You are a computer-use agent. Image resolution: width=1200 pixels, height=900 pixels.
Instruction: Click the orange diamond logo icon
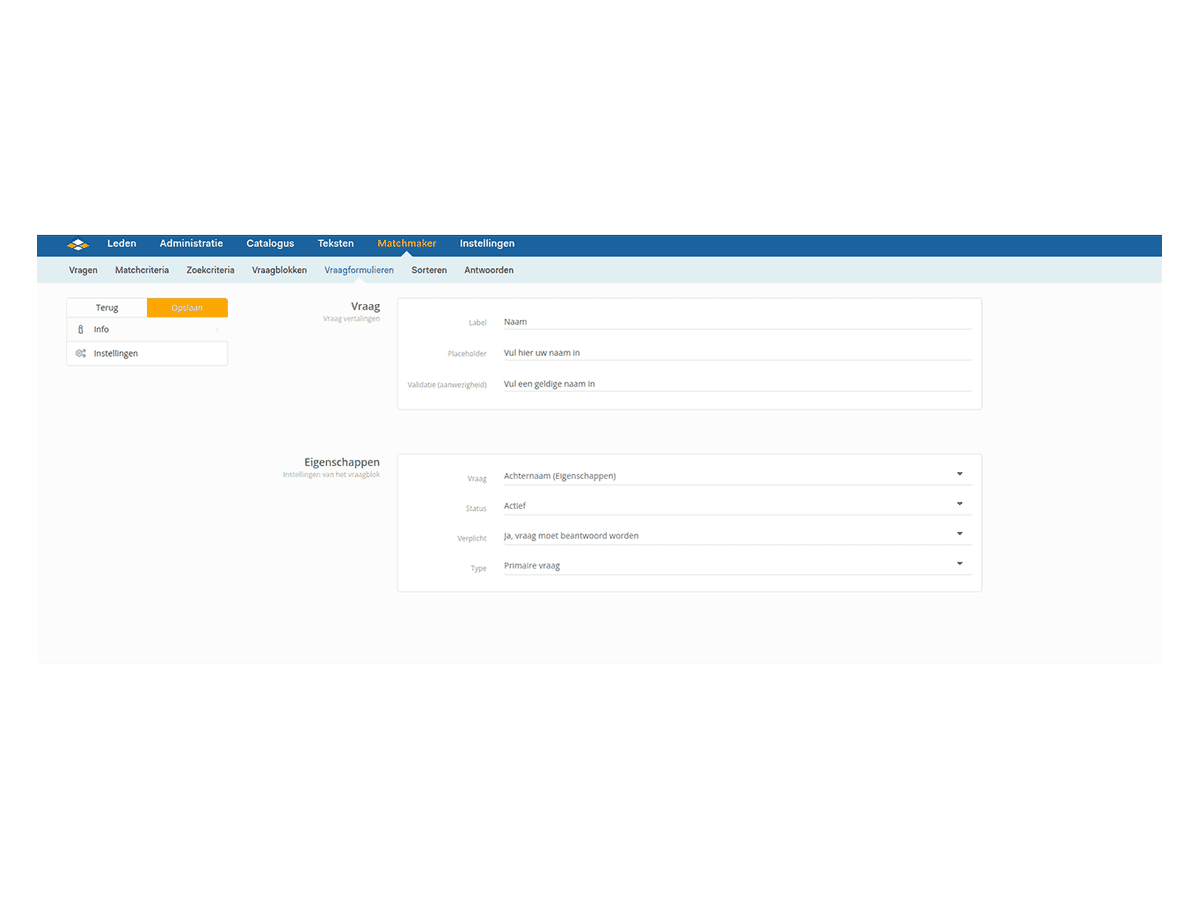(78, 244)
